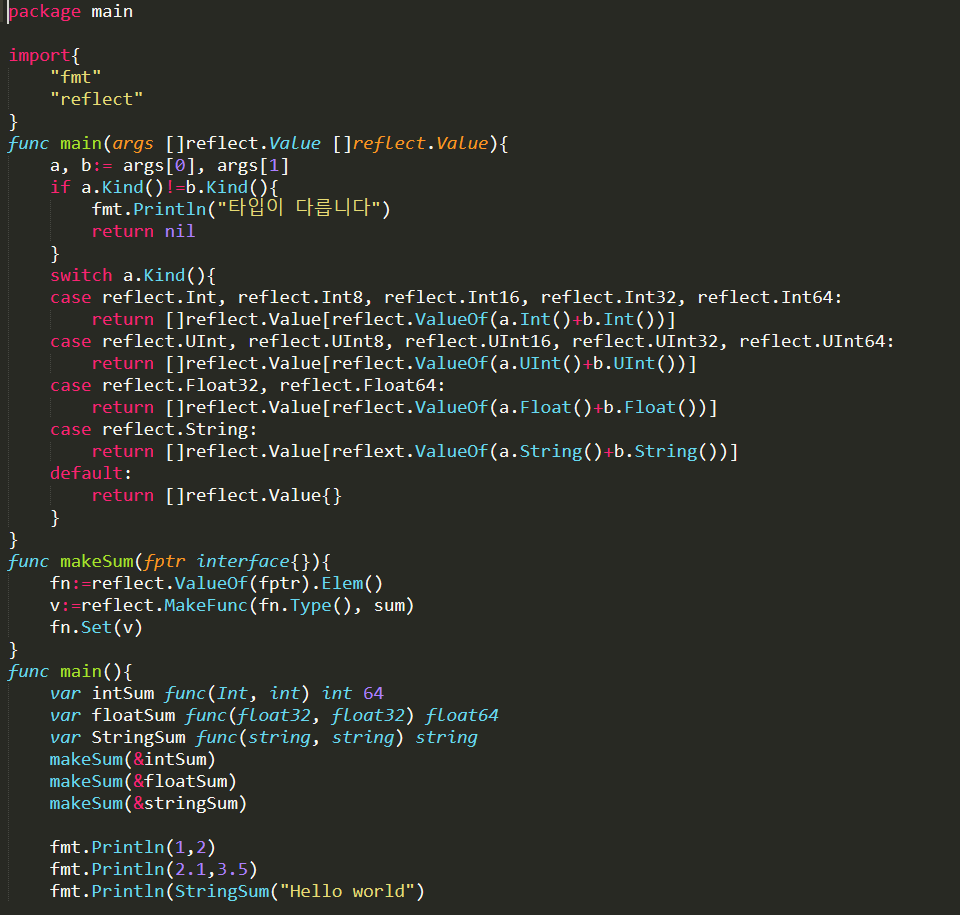This screenshot has height=915, width=960.
Task: Click the 'makeSum(&stringSum)' call
Action: (148, 804)
